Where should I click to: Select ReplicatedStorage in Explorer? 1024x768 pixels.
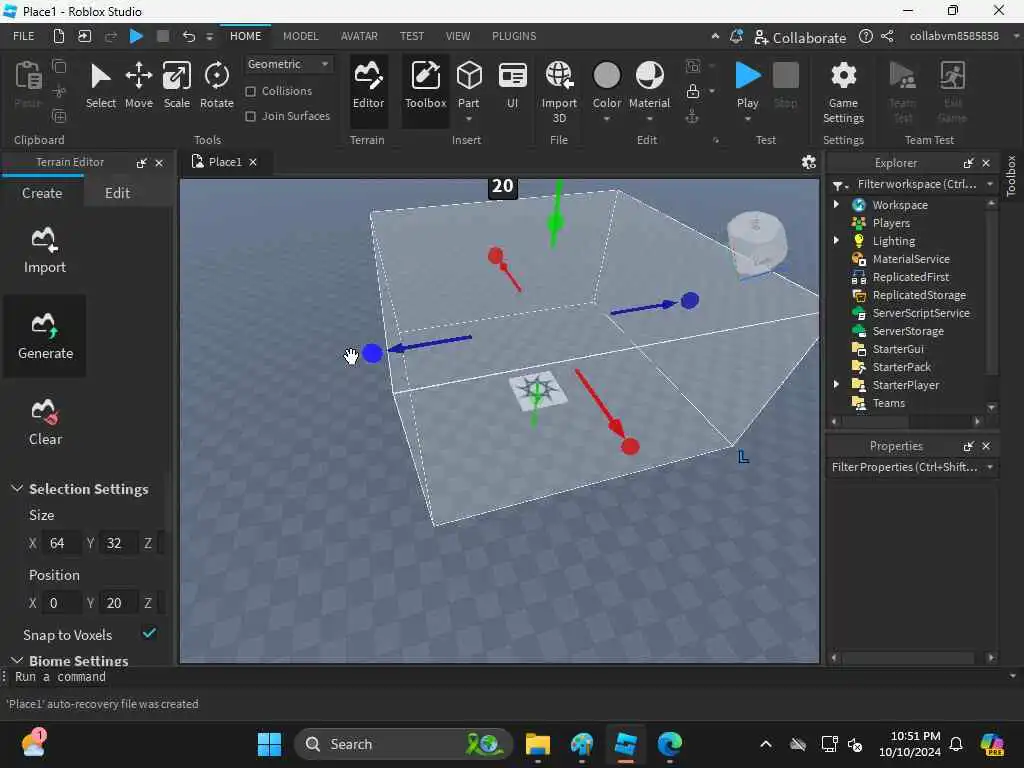click(918, 295)
